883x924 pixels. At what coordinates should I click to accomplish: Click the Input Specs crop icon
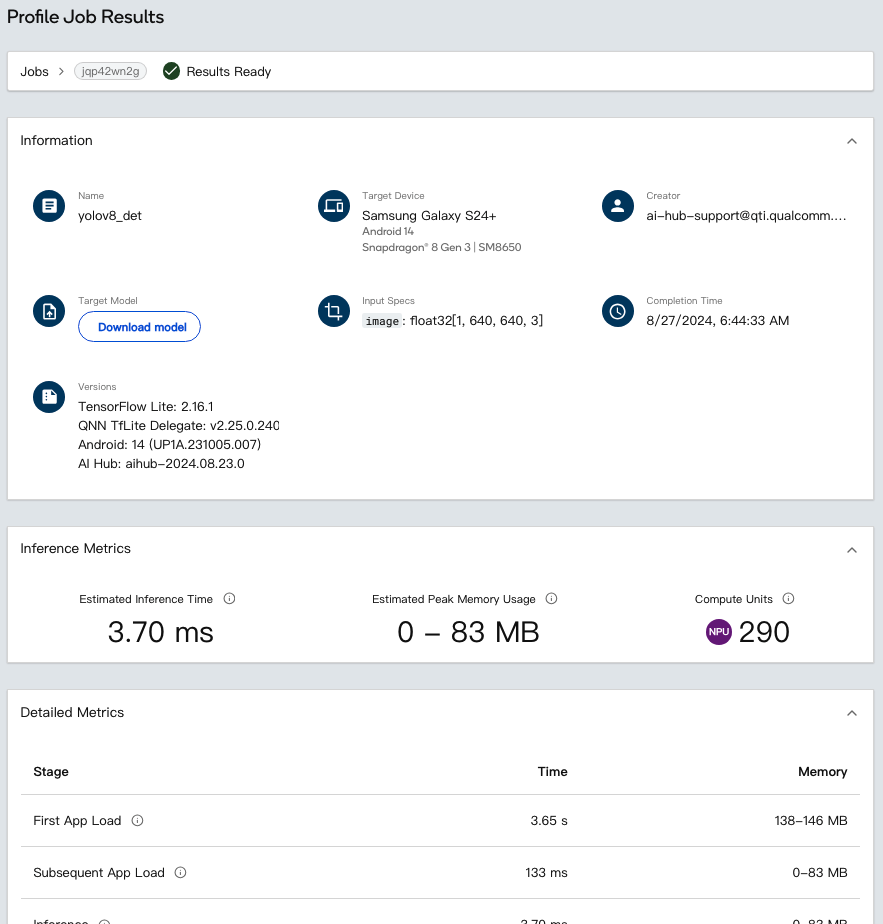[x=332, y=311]
